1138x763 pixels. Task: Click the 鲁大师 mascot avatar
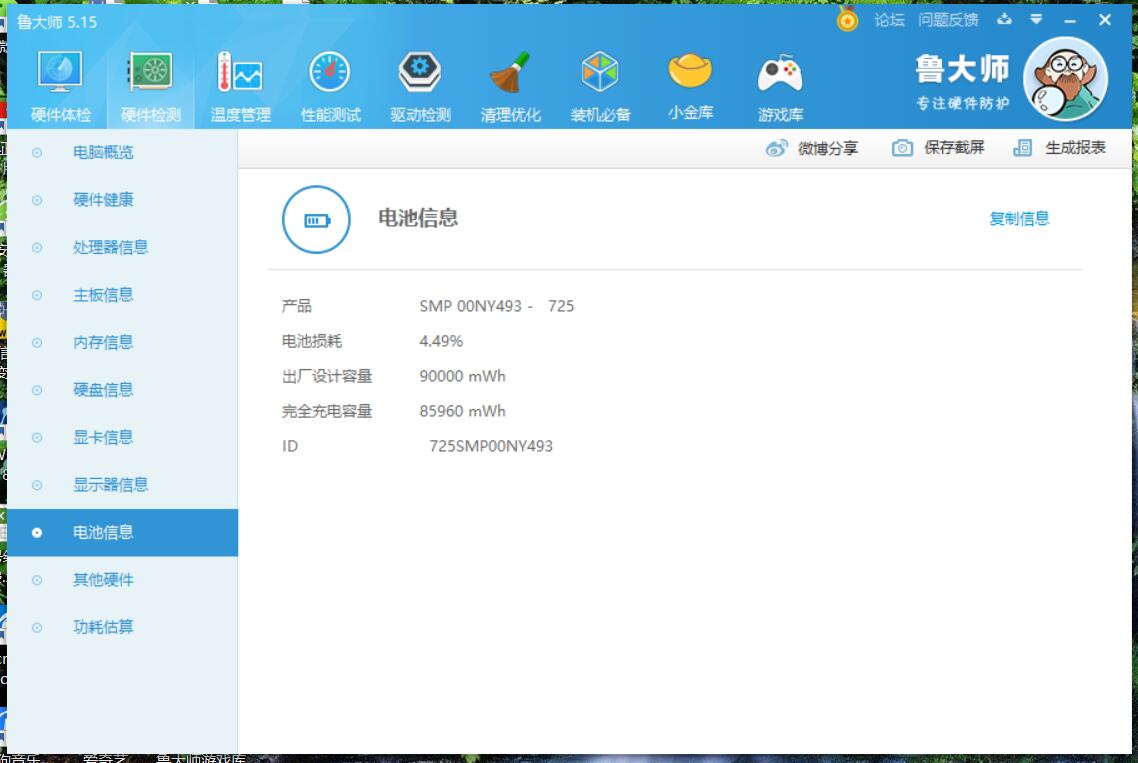[x=1065, y=82]
